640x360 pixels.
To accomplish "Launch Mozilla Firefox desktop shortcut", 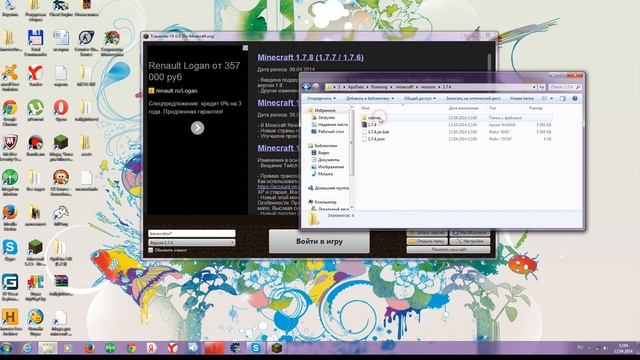I will point(10,213).
